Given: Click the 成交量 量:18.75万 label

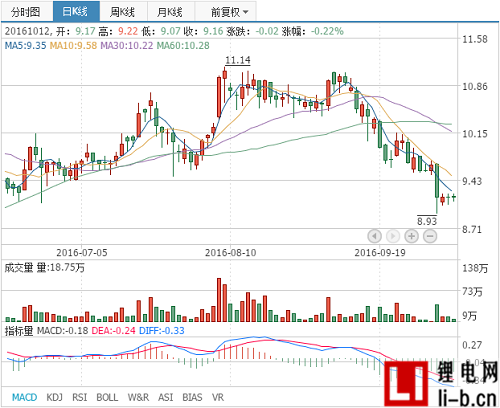Looking at the screenshot, I should [x=44, y=267].
